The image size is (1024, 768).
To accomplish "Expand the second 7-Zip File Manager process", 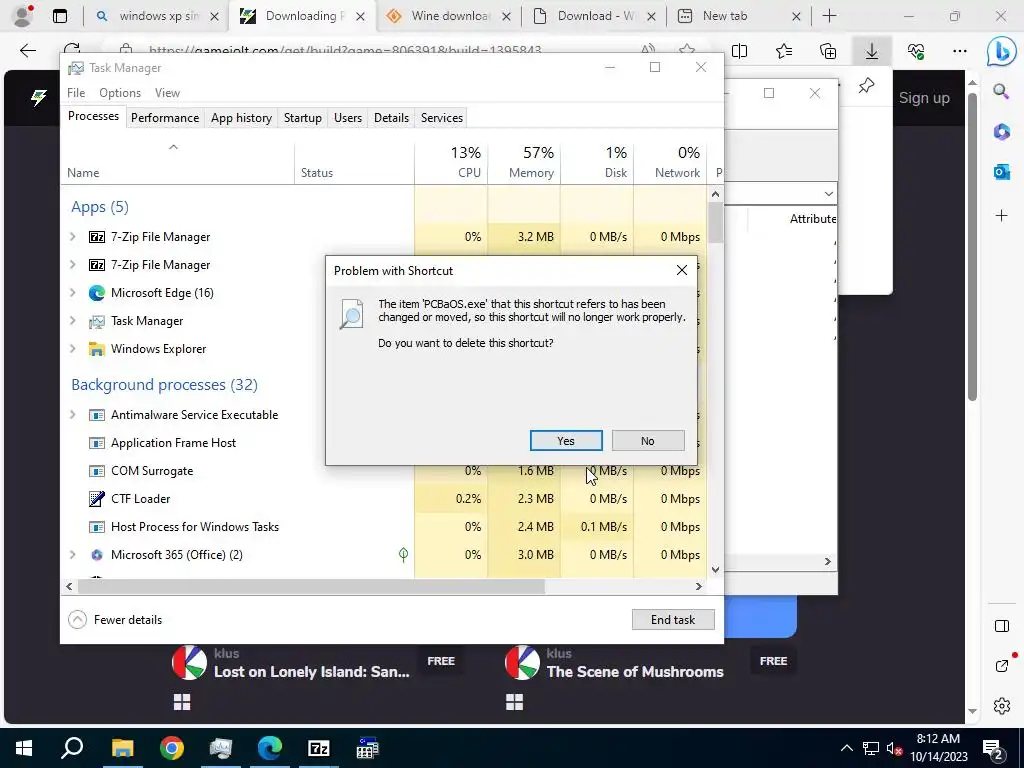I will pyautogui.click(x=72, y=264).
